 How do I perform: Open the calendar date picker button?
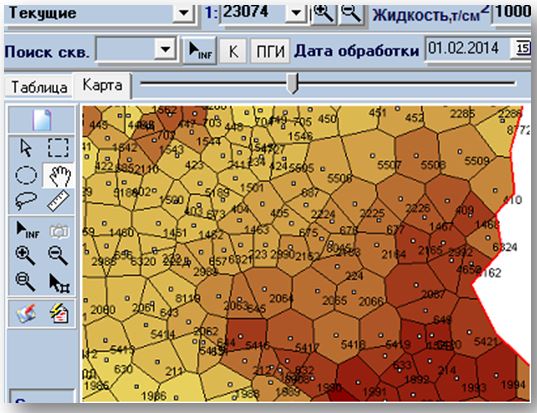522,48
